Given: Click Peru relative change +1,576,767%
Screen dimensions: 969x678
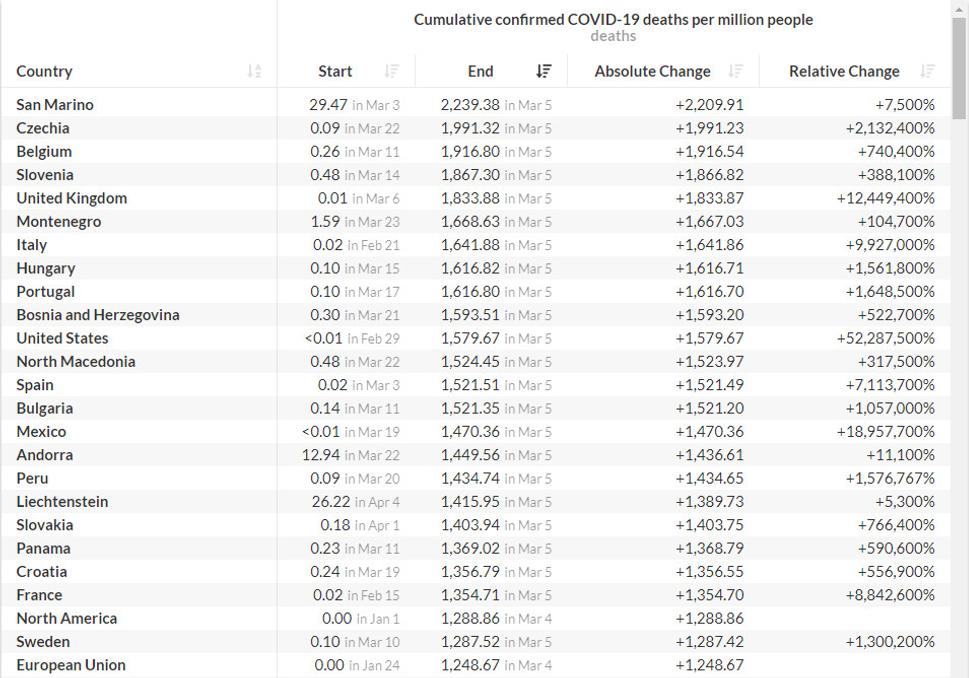Looking at the screenshot, I should click(890, 478).
